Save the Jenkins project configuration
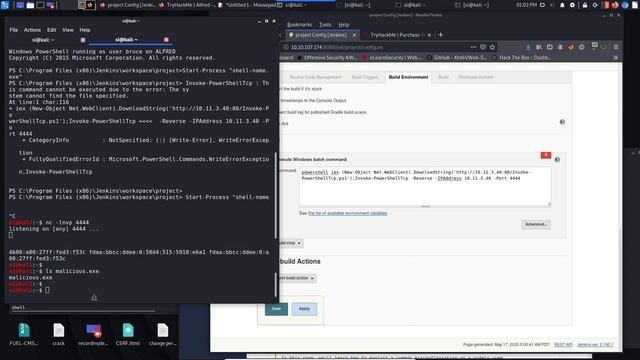The image size is (640, 360). point(276,309)
